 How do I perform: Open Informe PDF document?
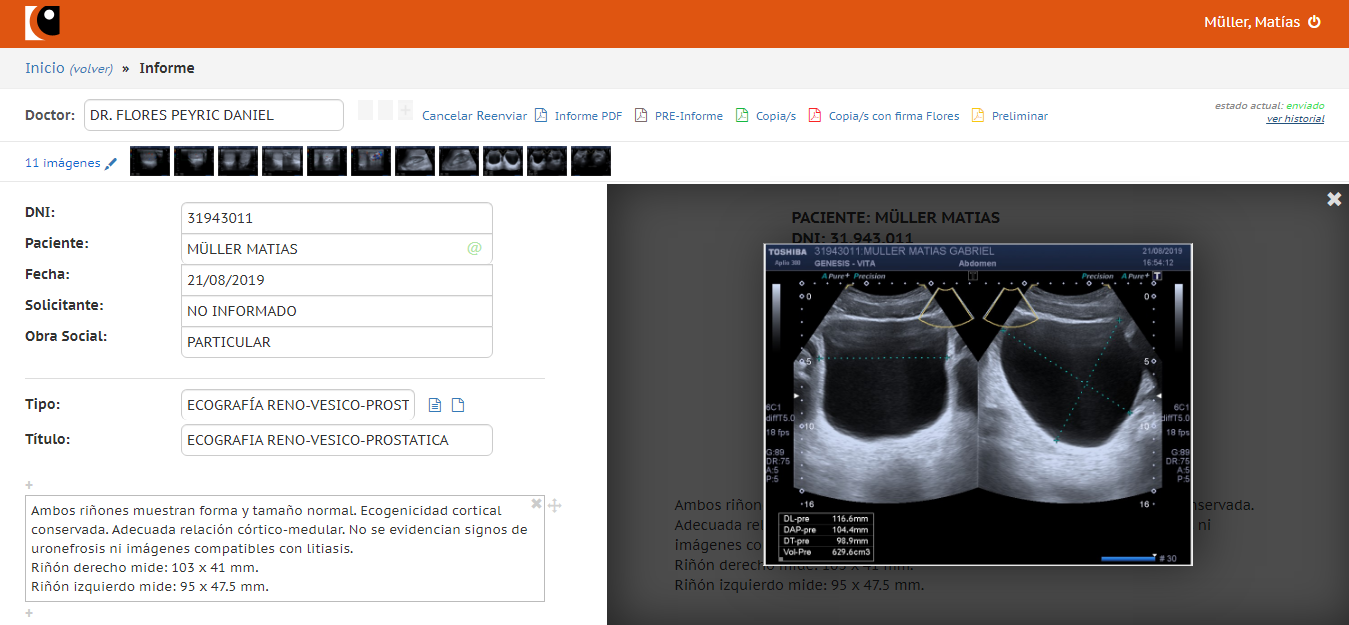tap(588, 116)
